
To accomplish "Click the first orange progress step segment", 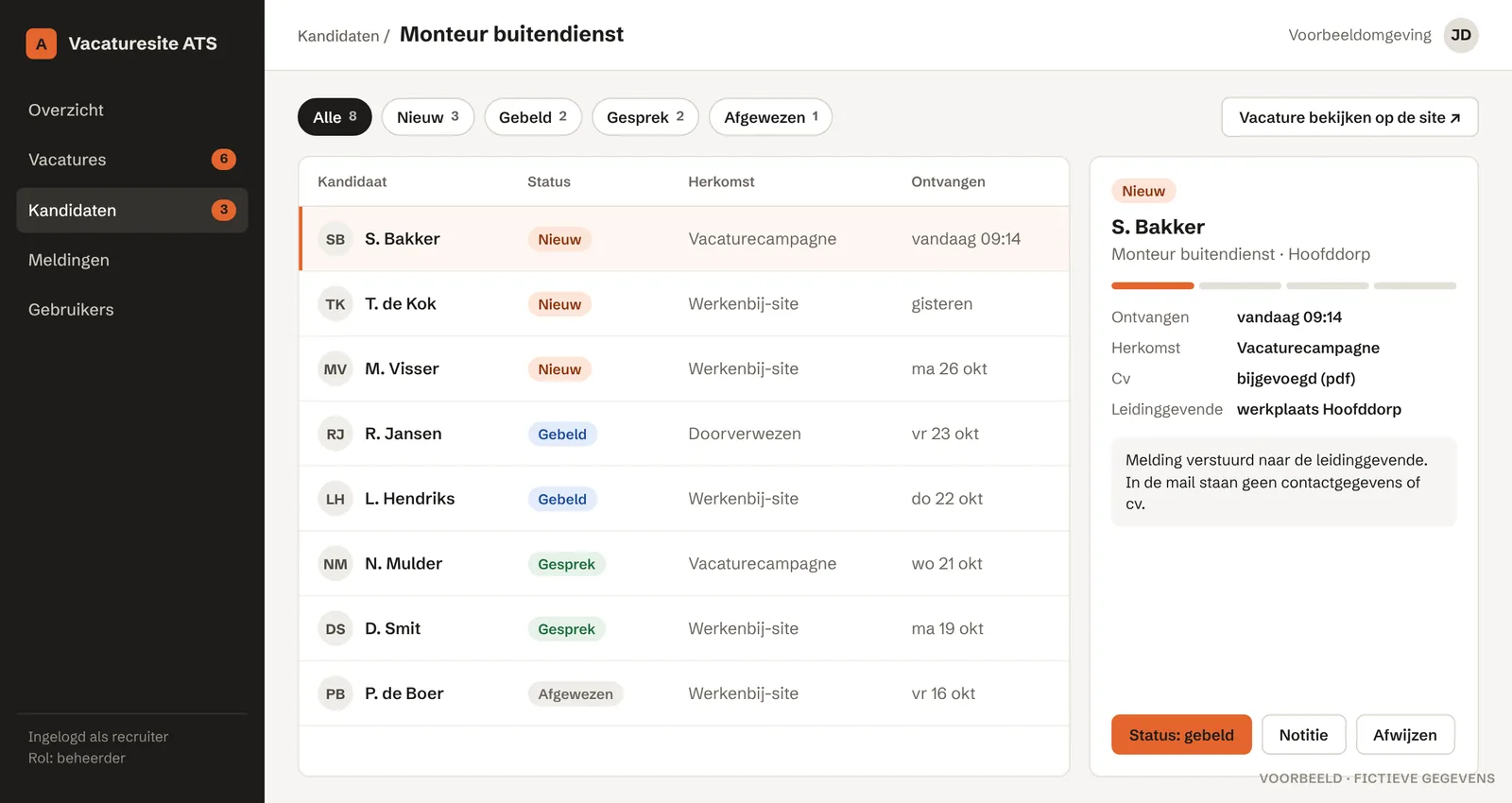I will [x=1153, y=285].
